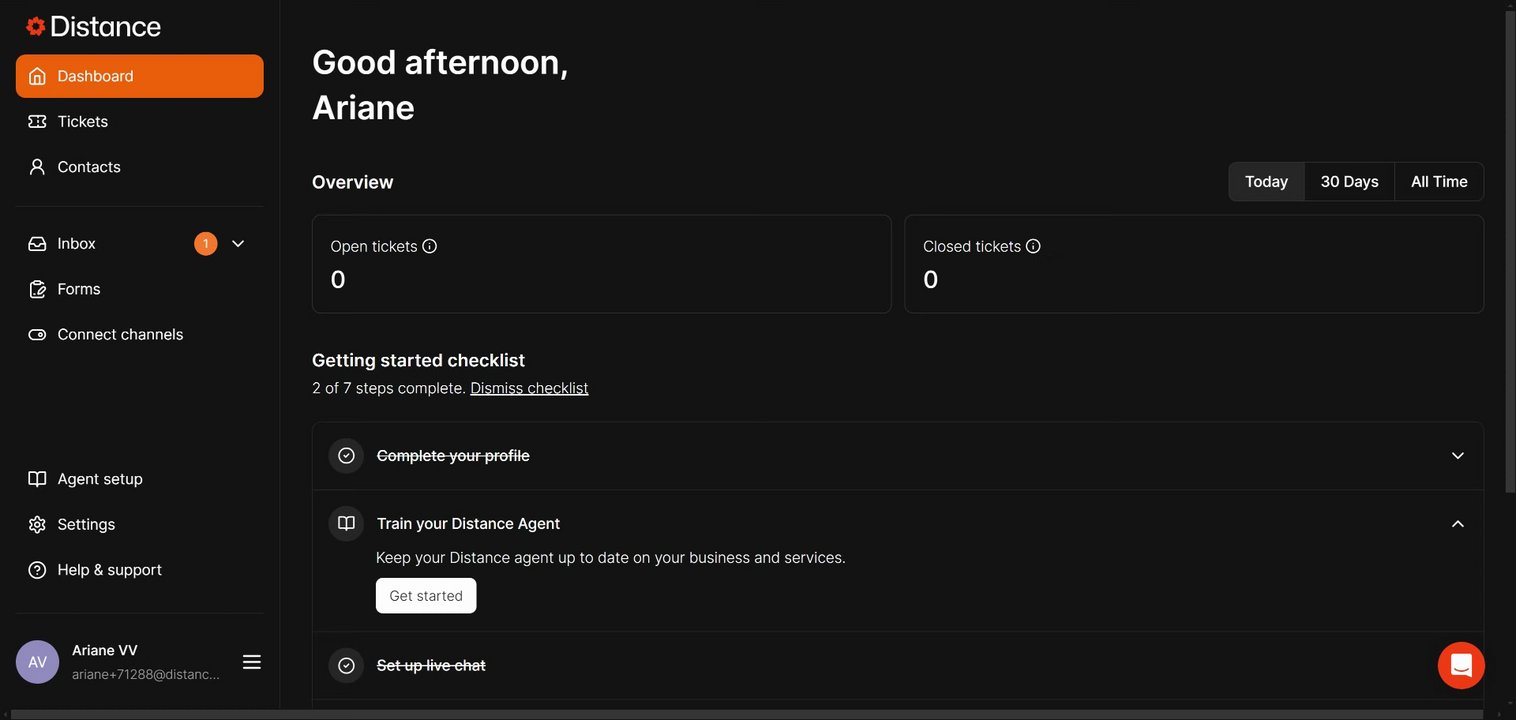Viewport: 1516px width, 720px height.
Task: Select the Today overview range
Action: point(1266,182)
